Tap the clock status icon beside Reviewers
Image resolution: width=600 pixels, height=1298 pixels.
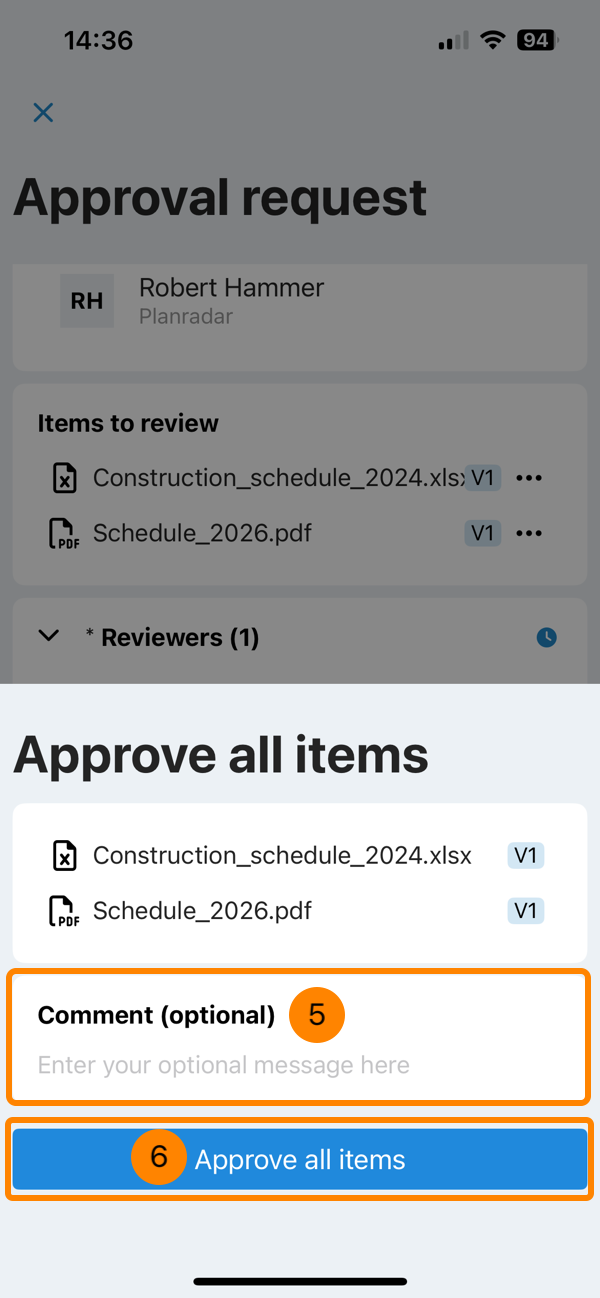pos(546,637)
